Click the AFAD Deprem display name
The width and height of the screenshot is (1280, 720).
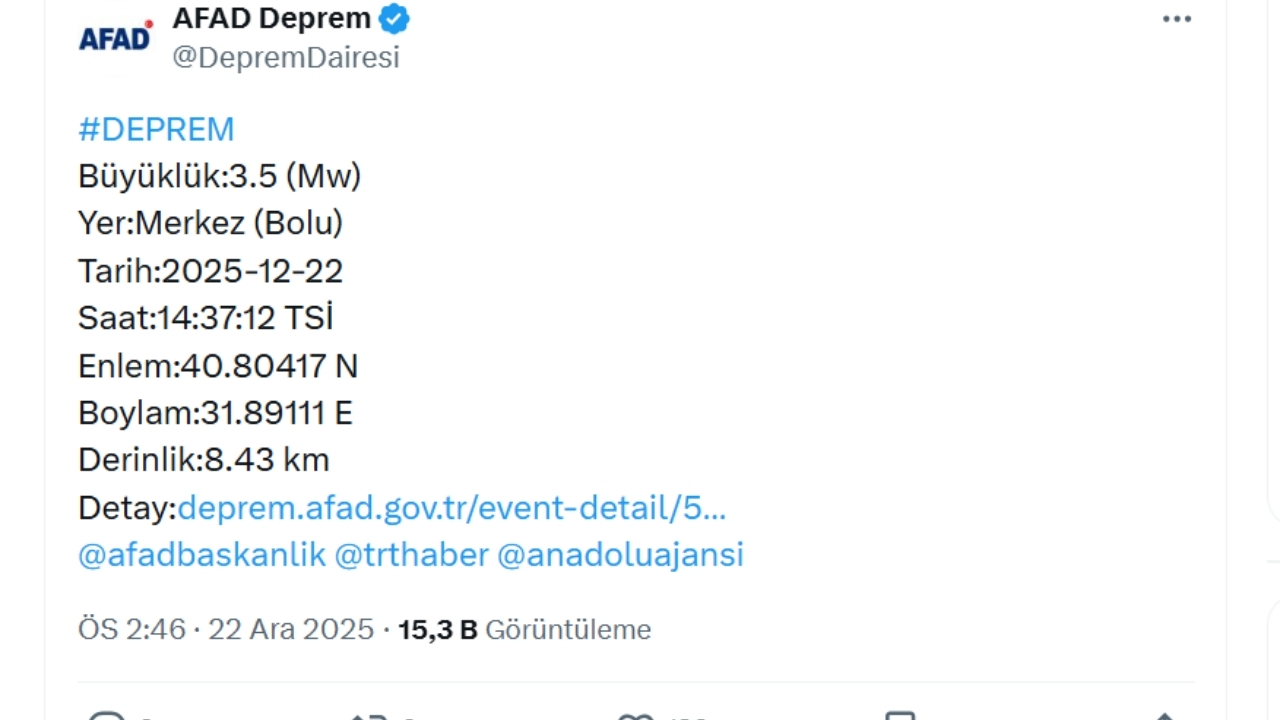tap(270, 18)
